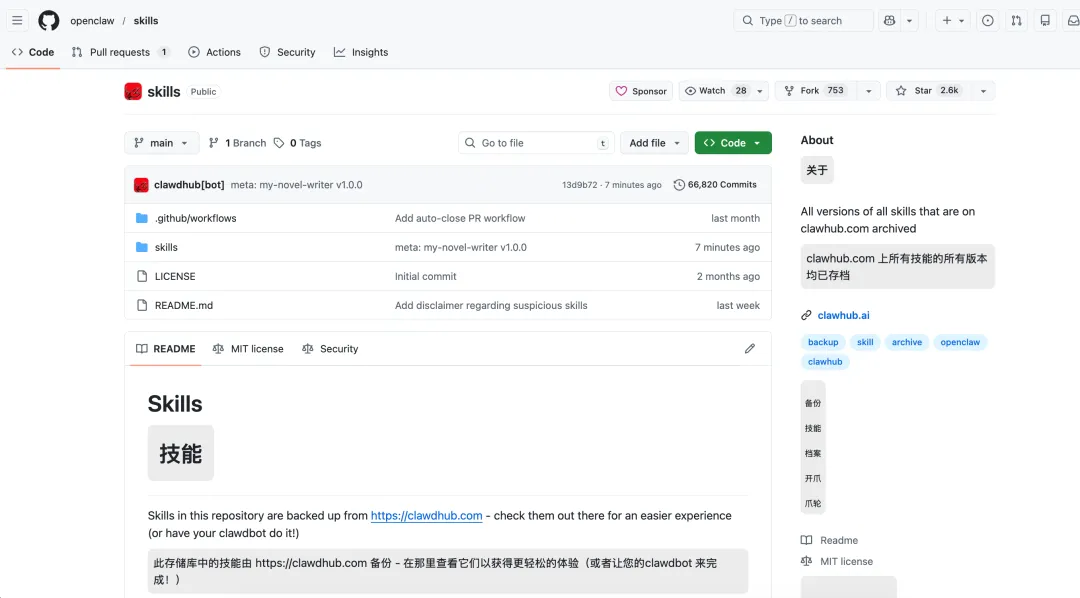1080x598 pixels.
Task: Open the .github/workflows folder
Action: [x=196, y=218]
